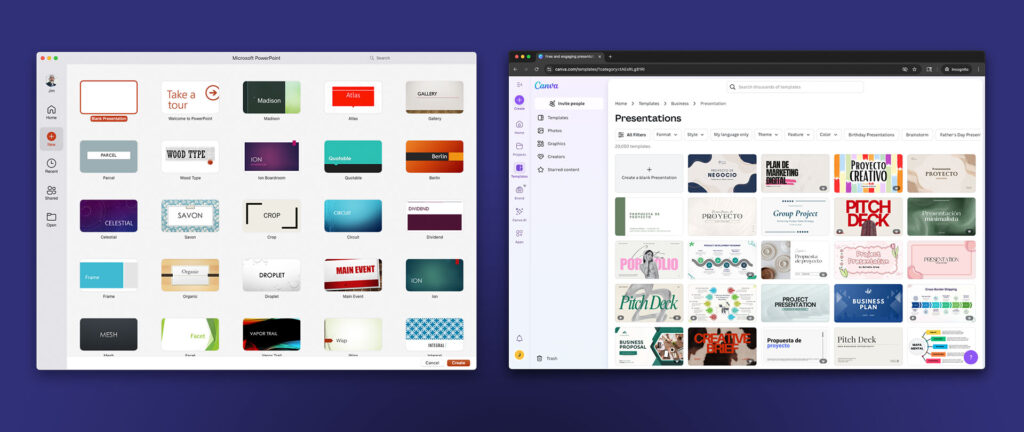
Task: Open All filters in Canva
Action: tap(632, 134)
